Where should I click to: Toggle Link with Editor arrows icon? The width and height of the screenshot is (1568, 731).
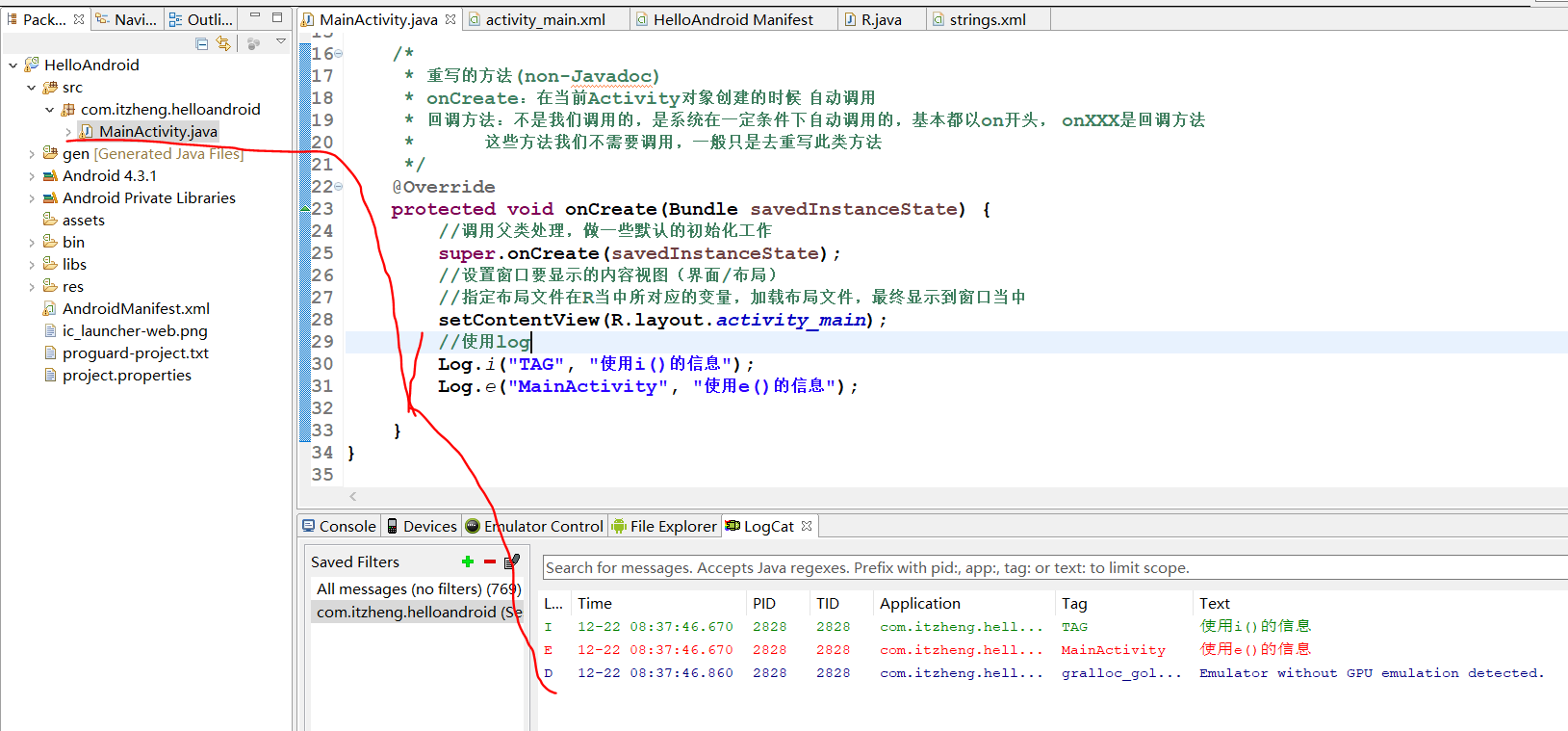pos(223,43)
